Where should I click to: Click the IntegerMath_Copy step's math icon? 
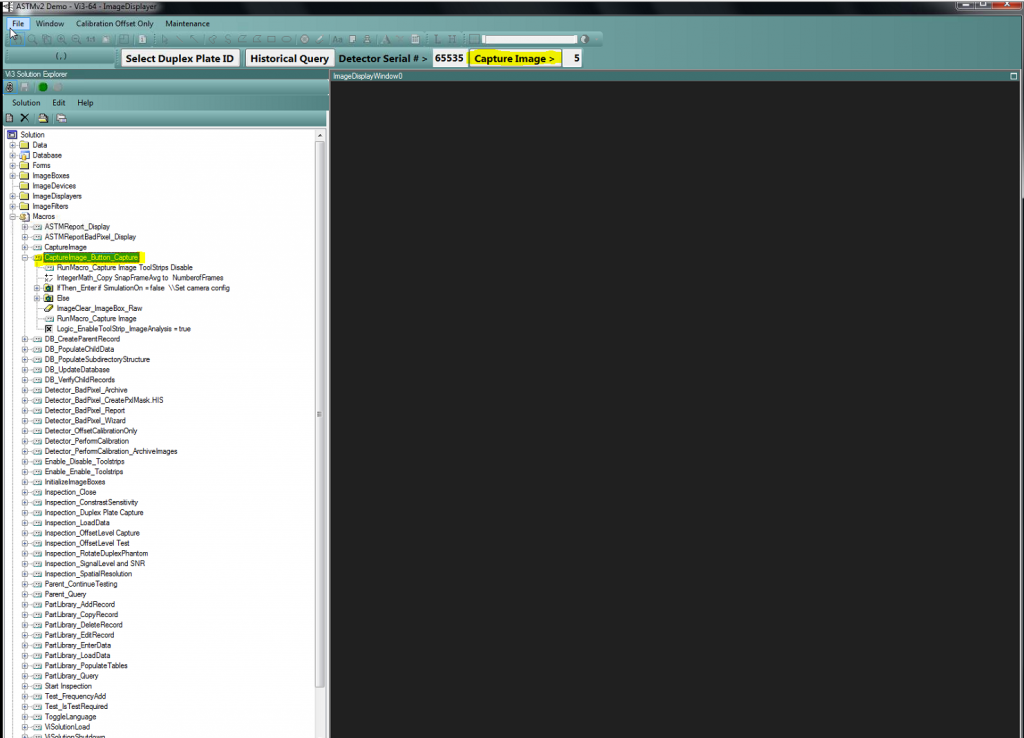[x=48, y=278]
